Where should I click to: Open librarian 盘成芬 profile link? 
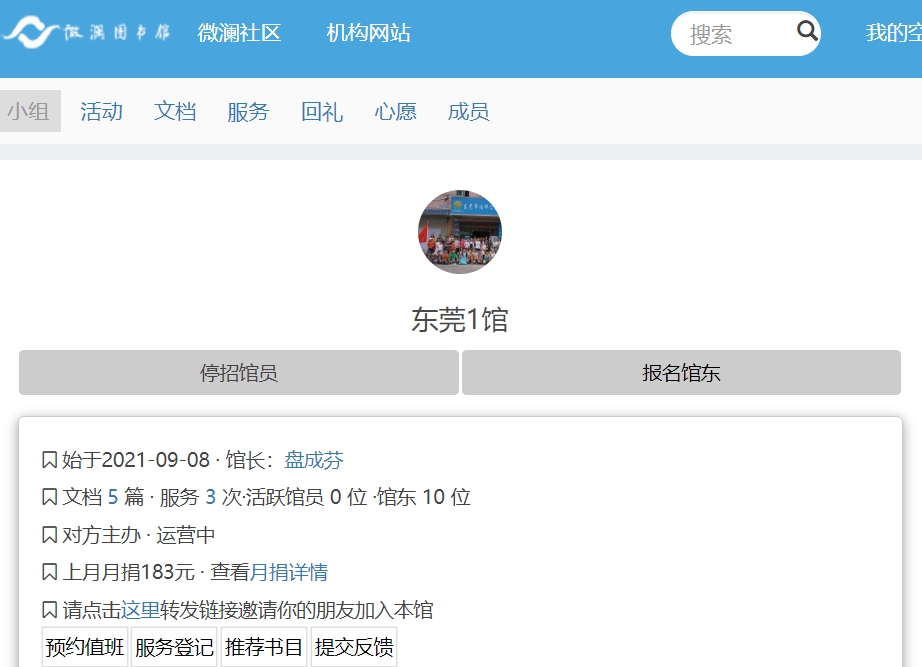[314, 460]
